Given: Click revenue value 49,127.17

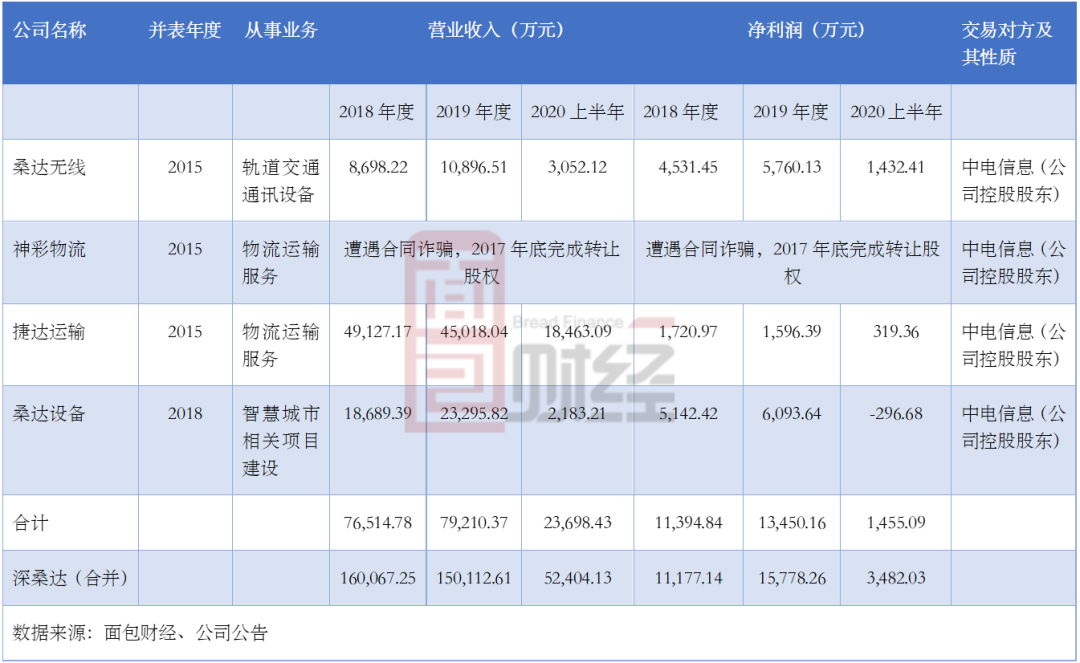Looking at the screenshot, I should pos(377,332).
